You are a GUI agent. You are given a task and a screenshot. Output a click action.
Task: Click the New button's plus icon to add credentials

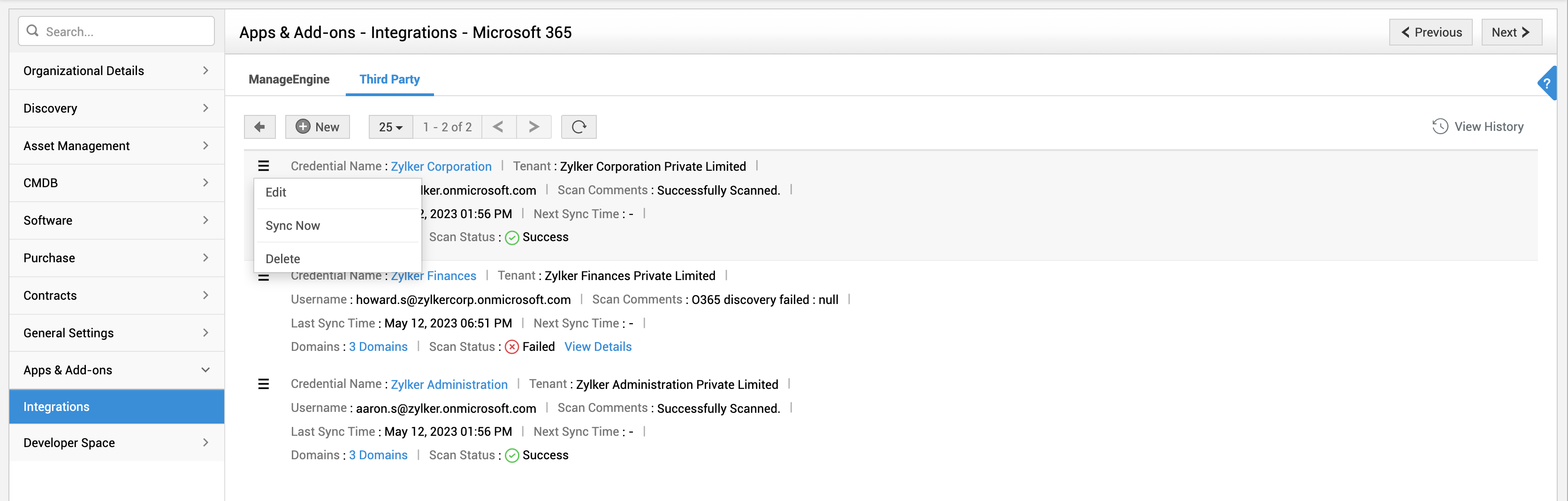tap(303, 127)
